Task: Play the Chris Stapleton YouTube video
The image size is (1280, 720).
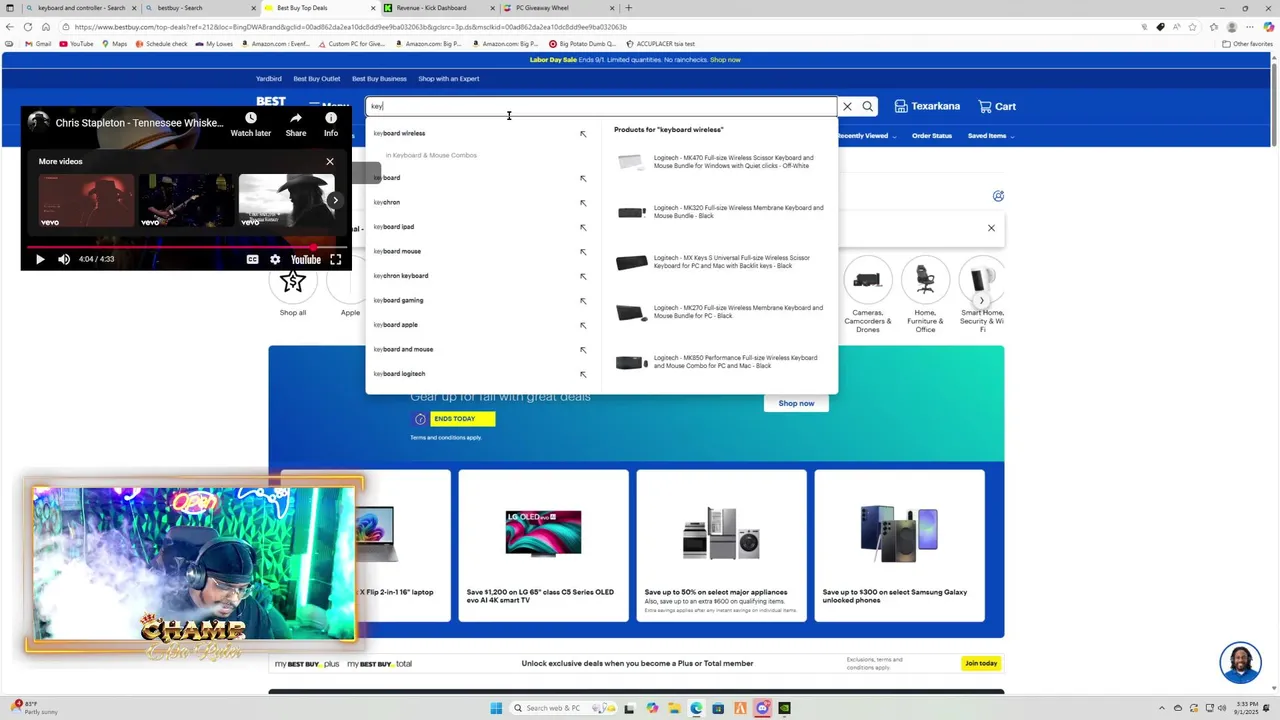Action: (40, 259)
